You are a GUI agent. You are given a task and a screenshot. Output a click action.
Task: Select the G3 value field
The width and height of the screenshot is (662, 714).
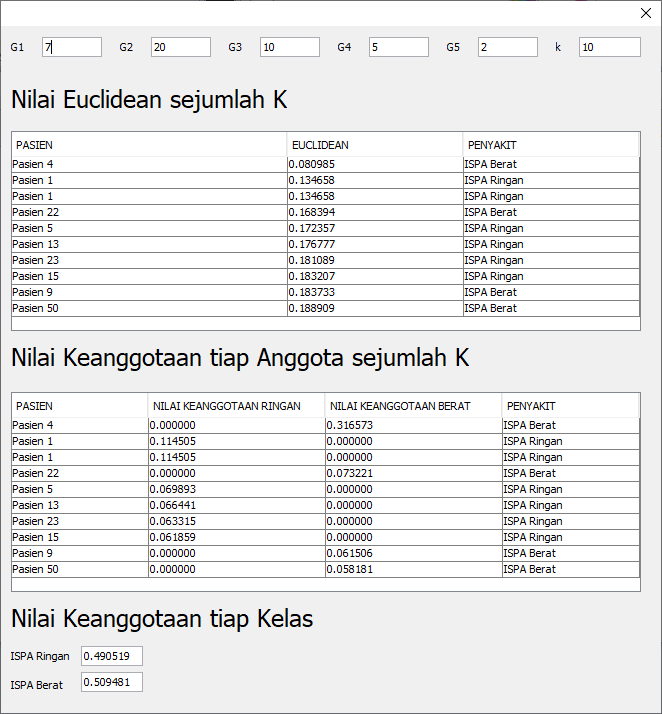click(289, 47)
